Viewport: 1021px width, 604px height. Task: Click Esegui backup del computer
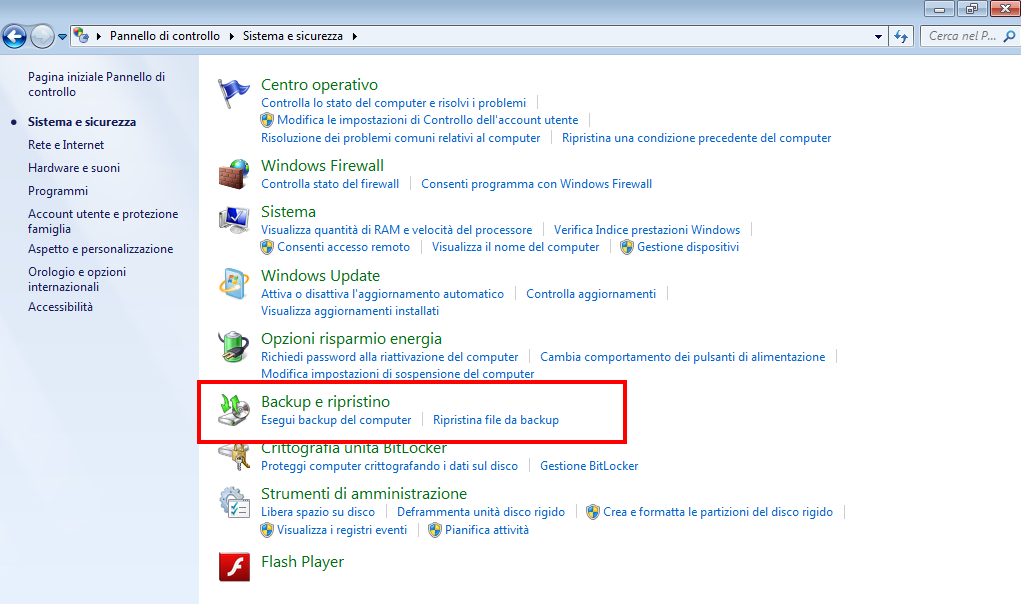pos(336,420)
